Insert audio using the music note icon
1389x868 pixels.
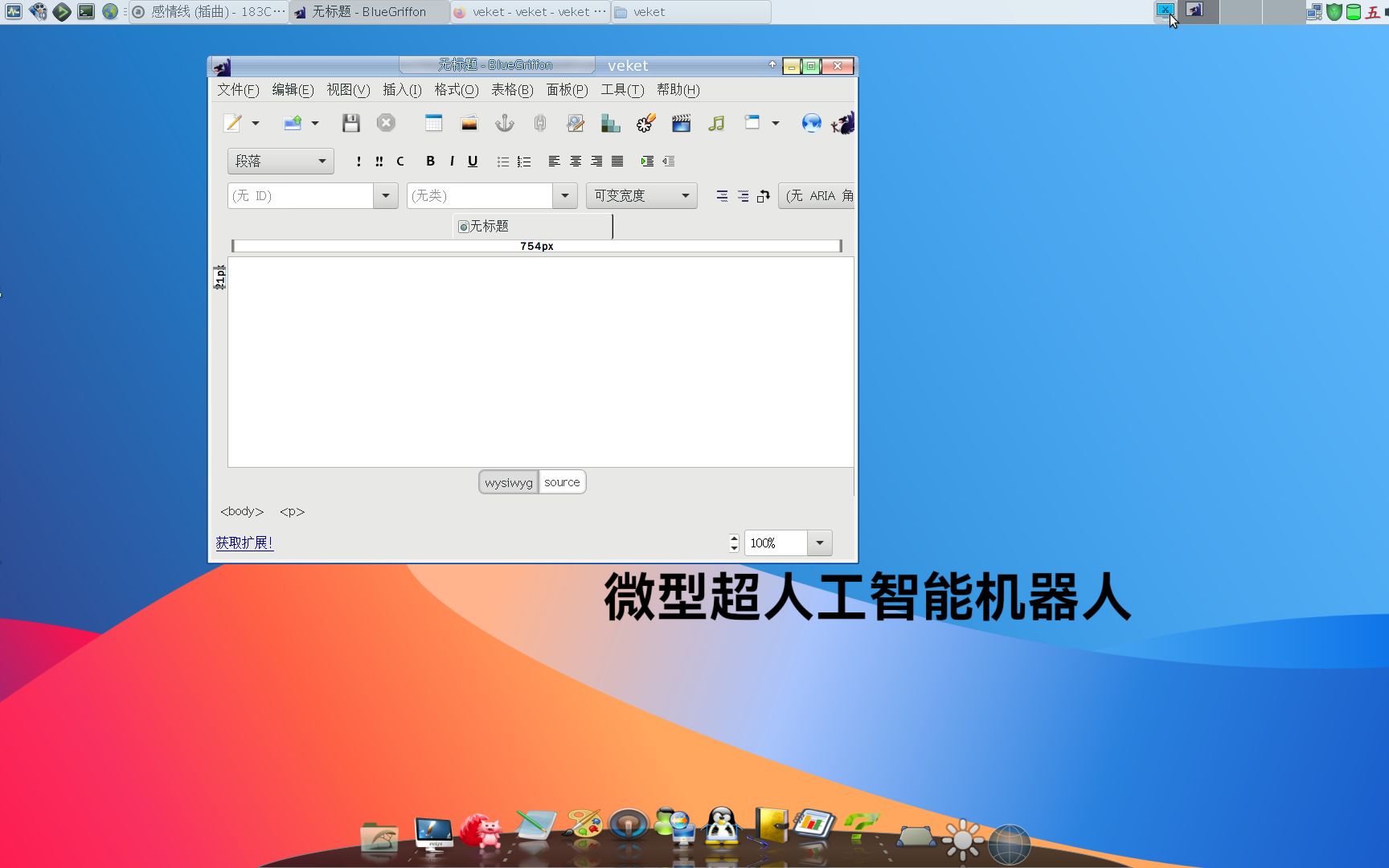715,123
